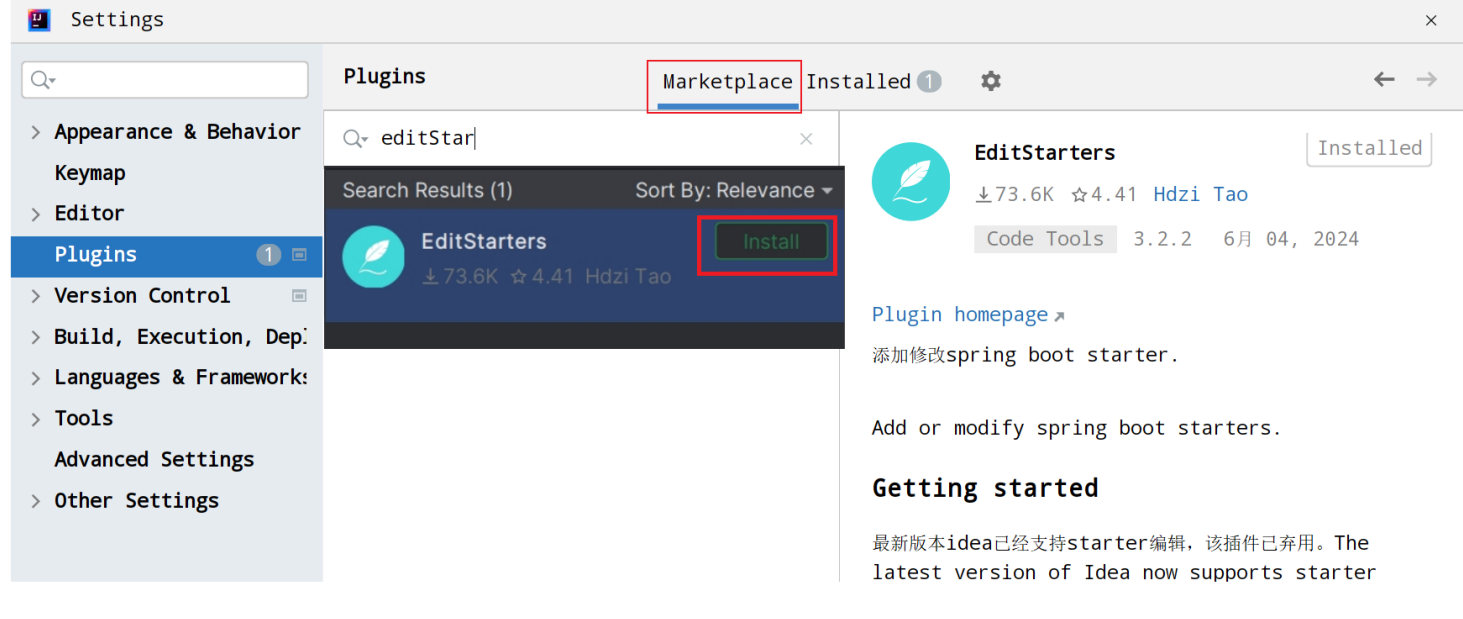Expand Appearance & Behavior section
This screenshot has height=619, width=1463.
point(36,132)
